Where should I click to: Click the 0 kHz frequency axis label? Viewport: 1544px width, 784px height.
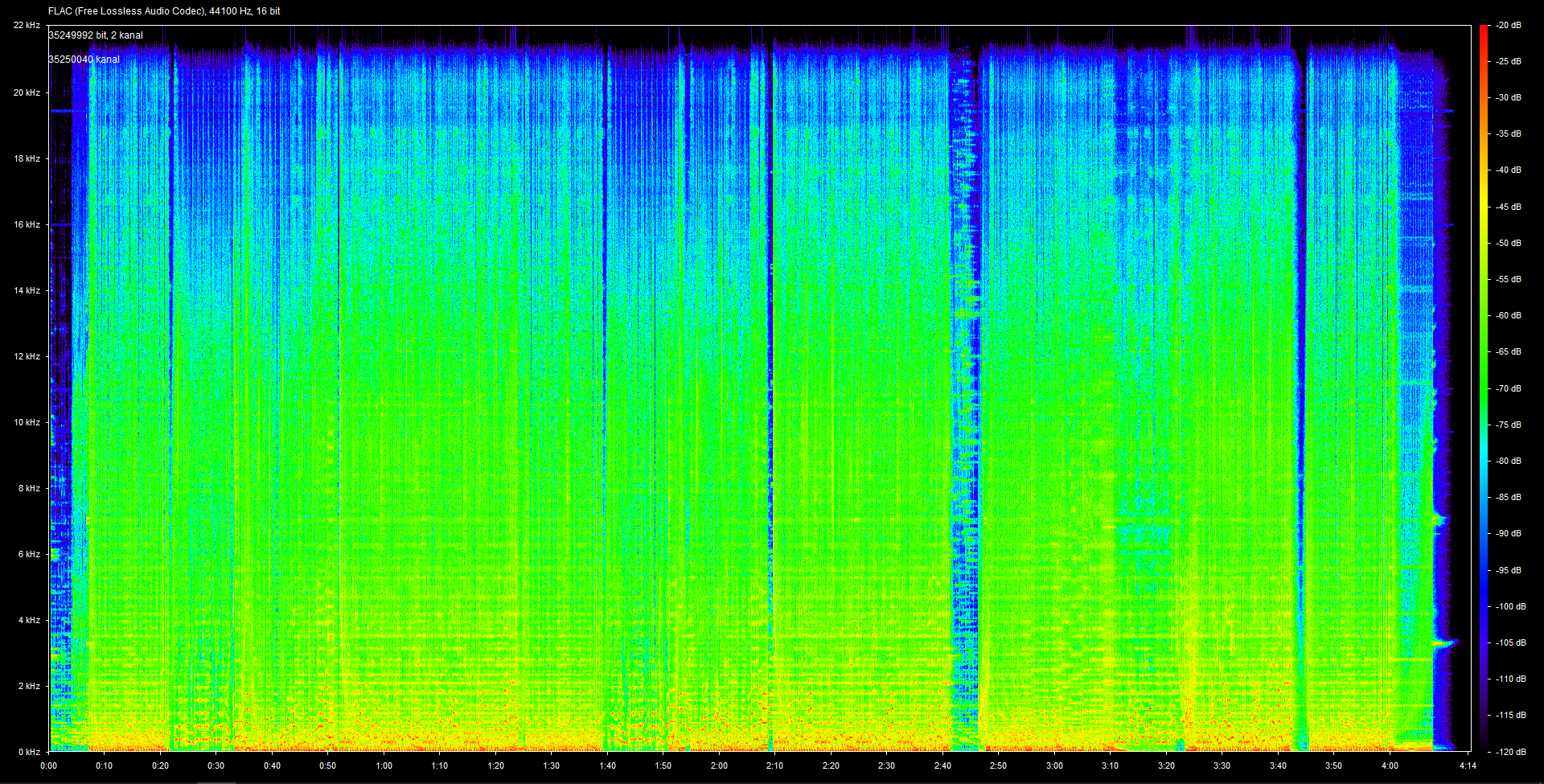[29, 753]
